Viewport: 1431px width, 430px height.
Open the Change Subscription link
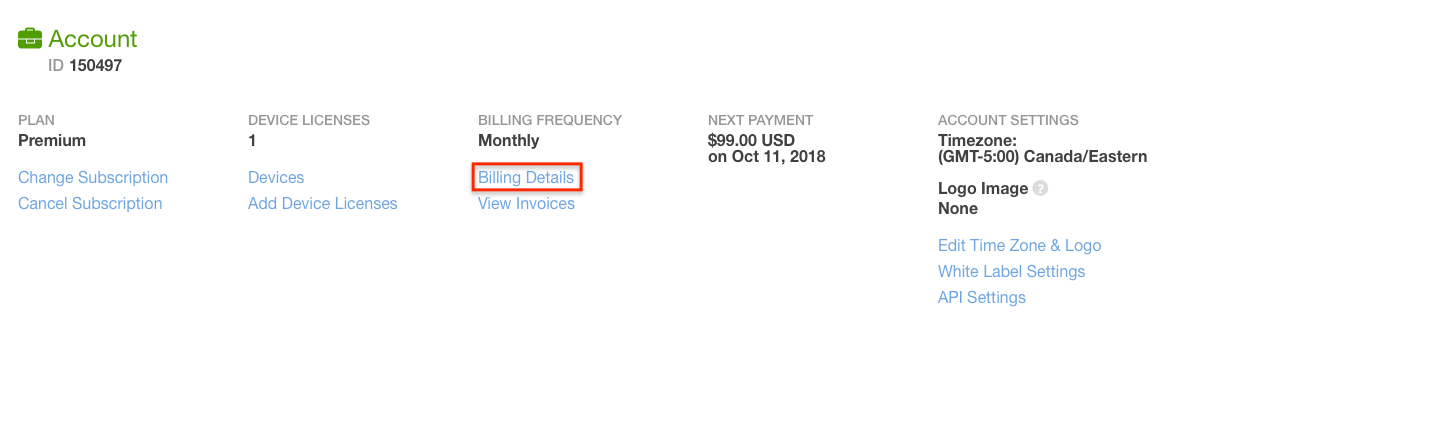click(93, 177)
